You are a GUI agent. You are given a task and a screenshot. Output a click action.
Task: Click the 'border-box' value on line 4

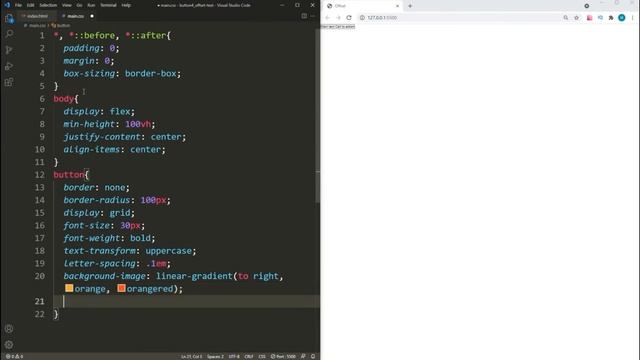point(151,73)
